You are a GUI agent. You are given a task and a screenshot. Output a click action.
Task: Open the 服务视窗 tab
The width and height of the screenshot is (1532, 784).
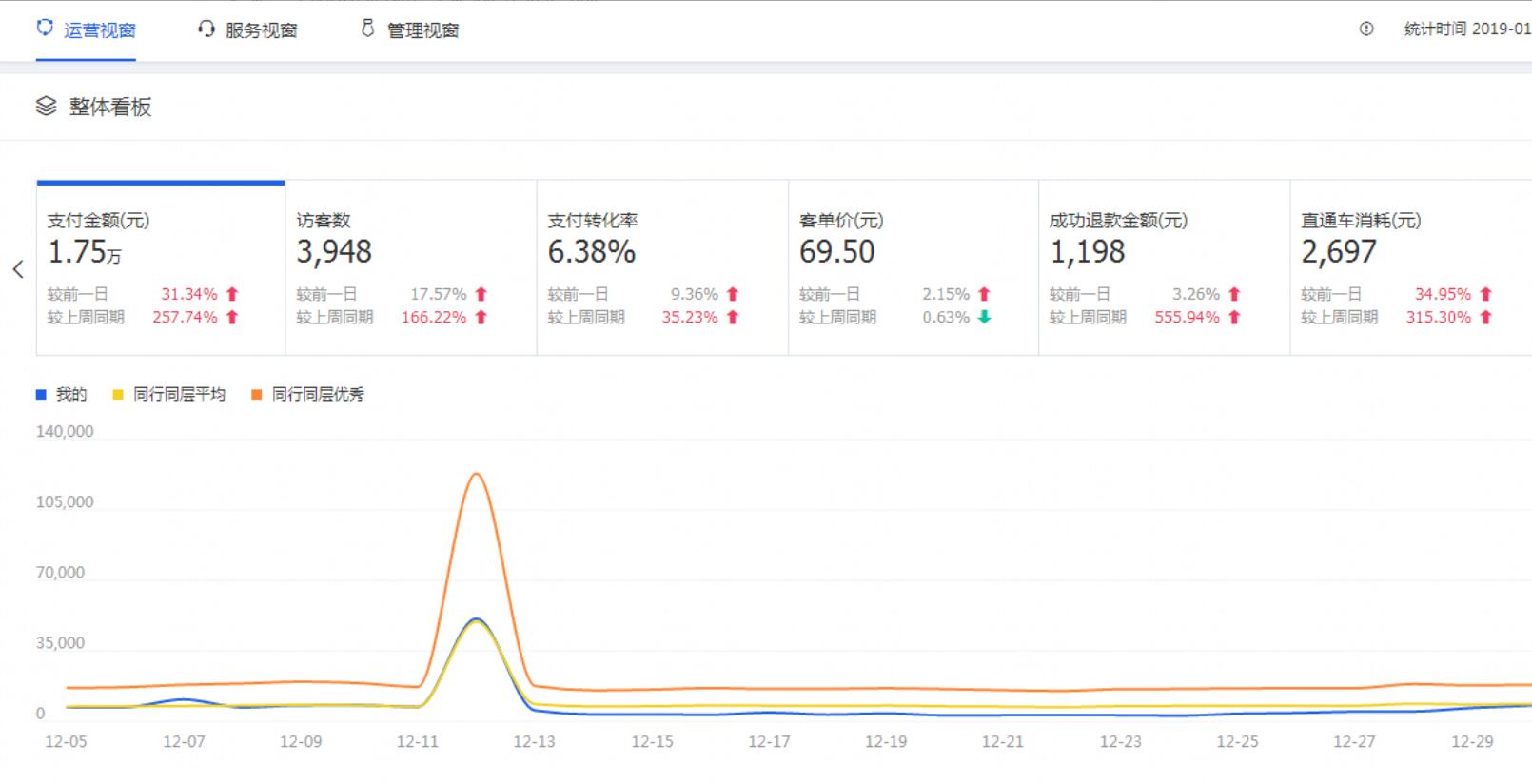[247, 30]
